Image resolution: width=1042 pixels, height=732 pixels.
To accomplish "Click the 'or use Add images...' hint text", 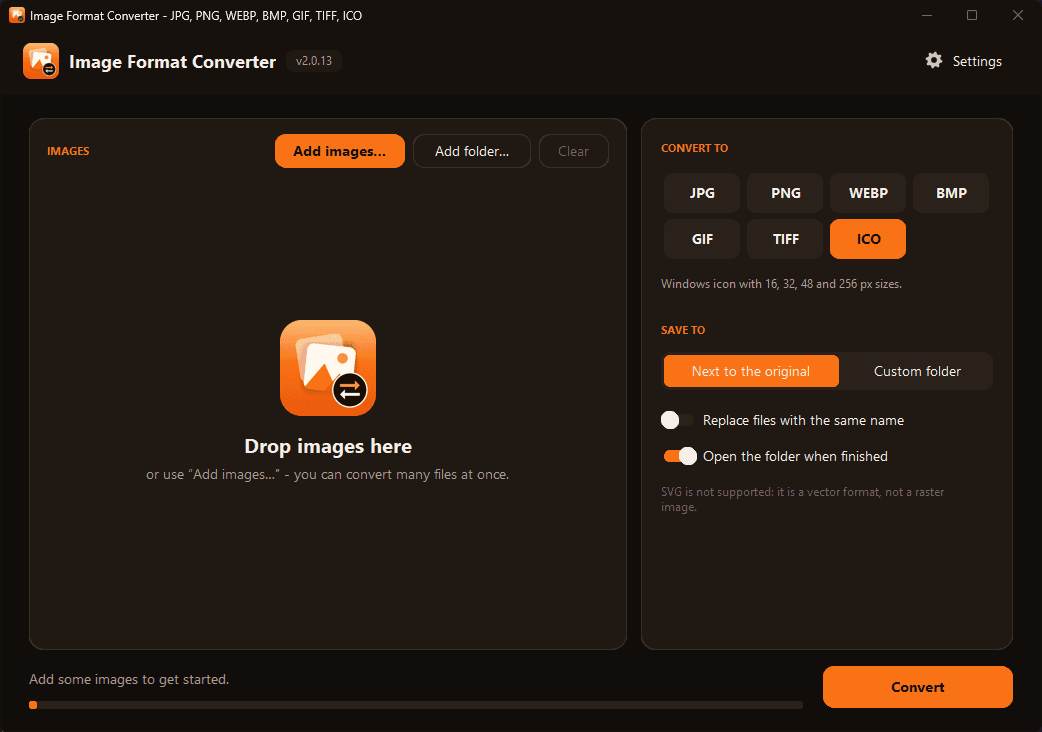I will 328,475.
